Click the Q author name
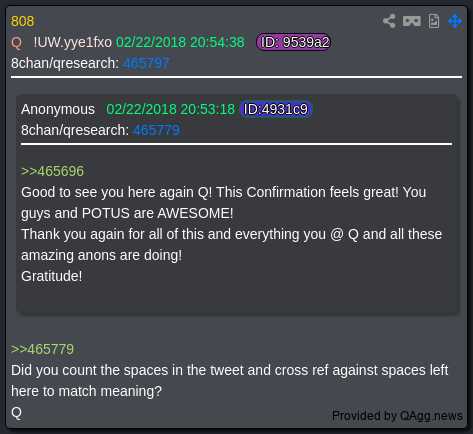473x434 pixels. (16, 43)
